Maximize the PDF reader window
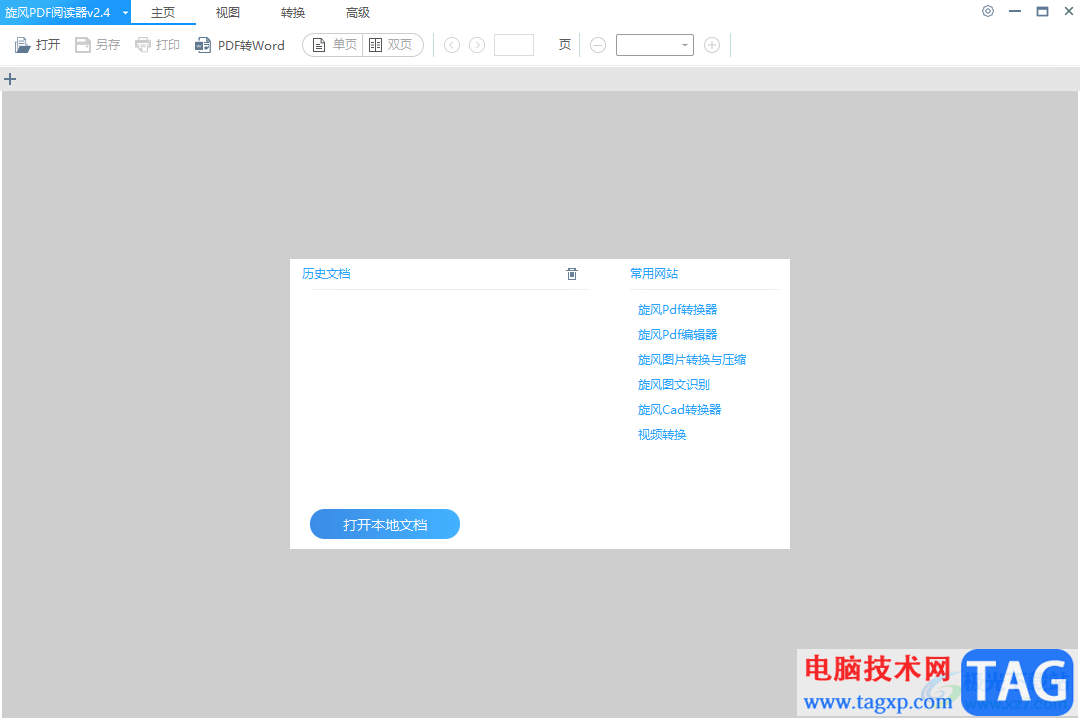This screenshot has height=720, width=1080. click(x=1042, y=12)
